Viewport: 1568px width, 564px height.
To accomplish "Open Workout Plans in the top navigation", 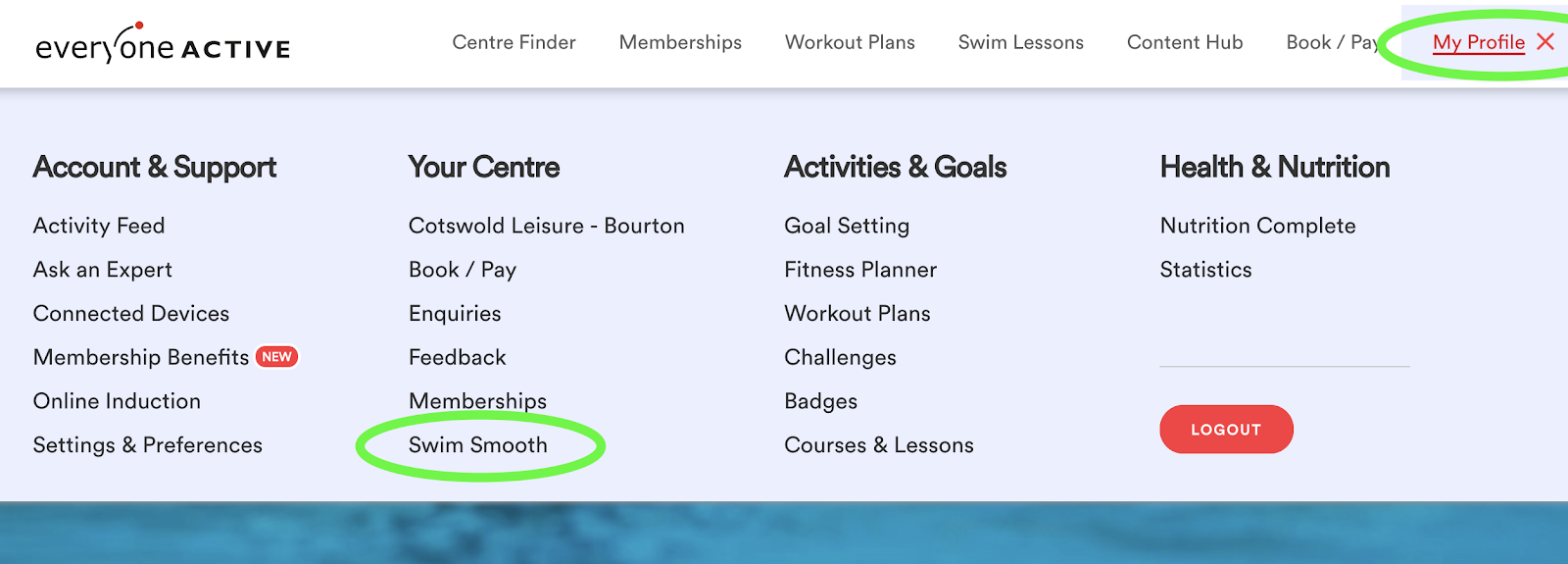I will pyautogui.click(x=850, y=42).
